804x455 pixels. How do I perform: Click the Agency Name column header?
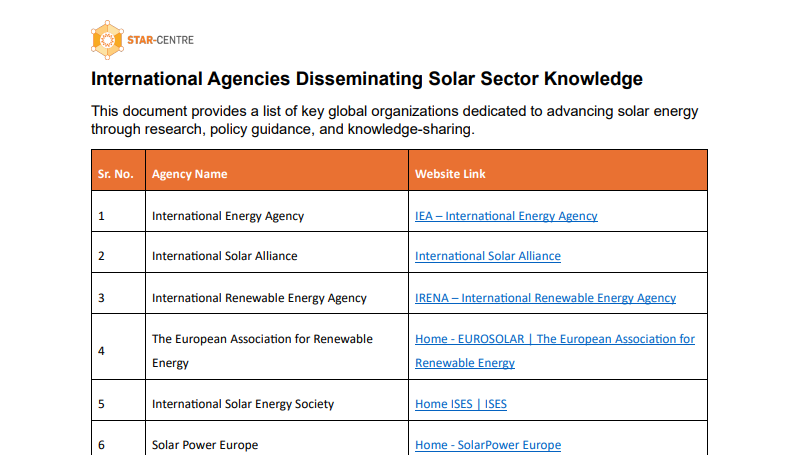pyautogui.click(x=189, y=174)
